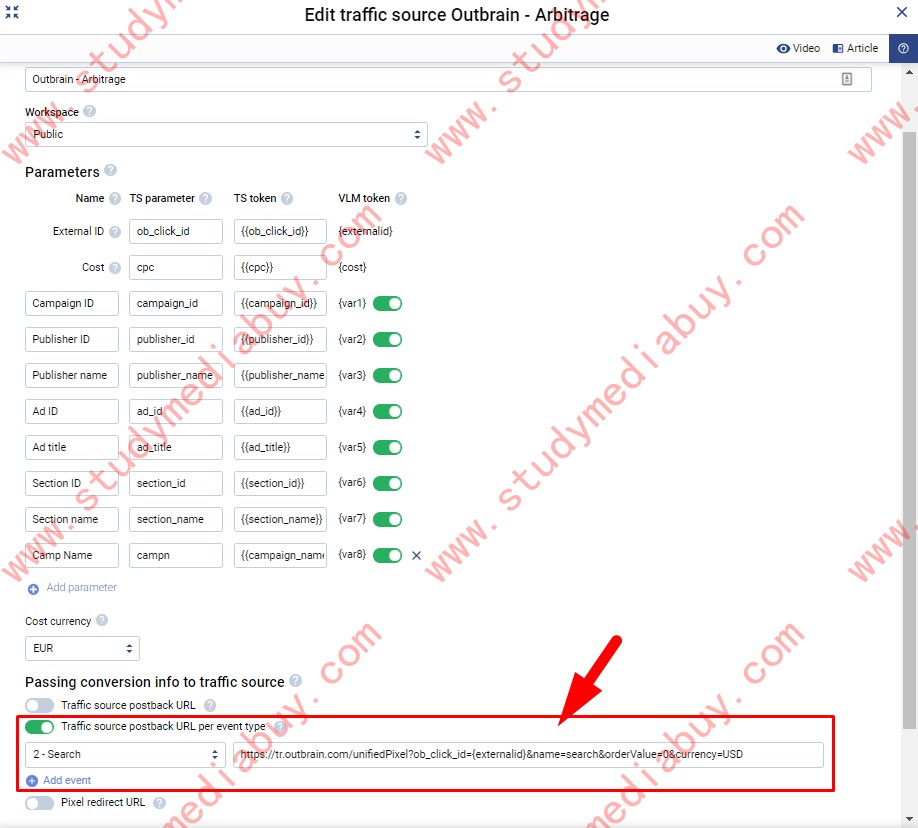This screenshot has height=828, width=918.
Task: Click the Cost currency help icon
Action: [102, 620]
